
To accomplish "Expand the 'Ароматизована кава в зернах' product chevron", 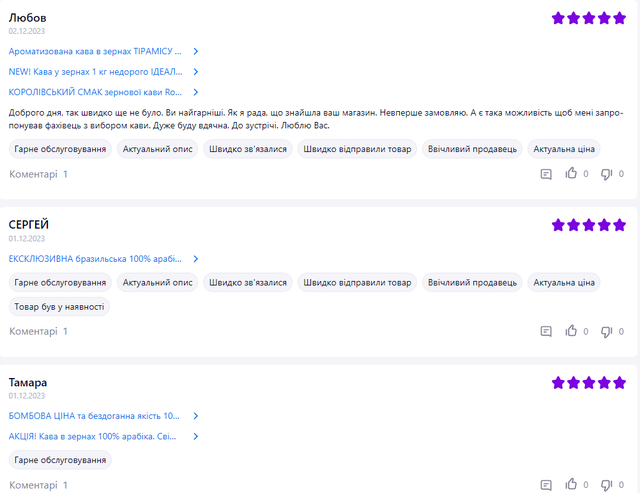I will (196, 51).
